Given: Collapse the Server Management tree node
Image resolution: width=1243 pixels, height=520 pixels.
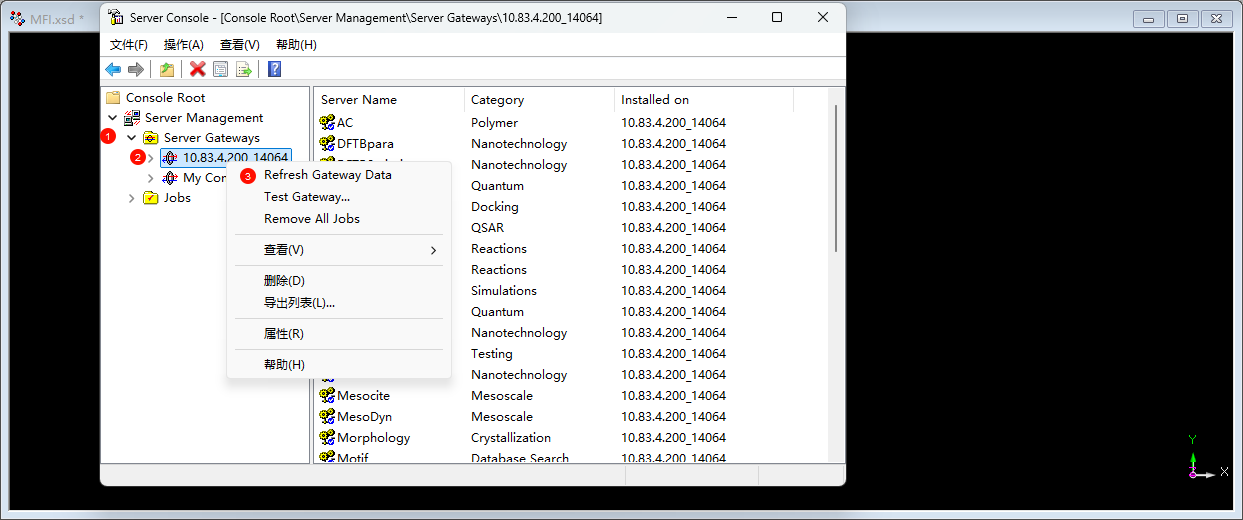Looking at the screenshot, I should point(112,118).
